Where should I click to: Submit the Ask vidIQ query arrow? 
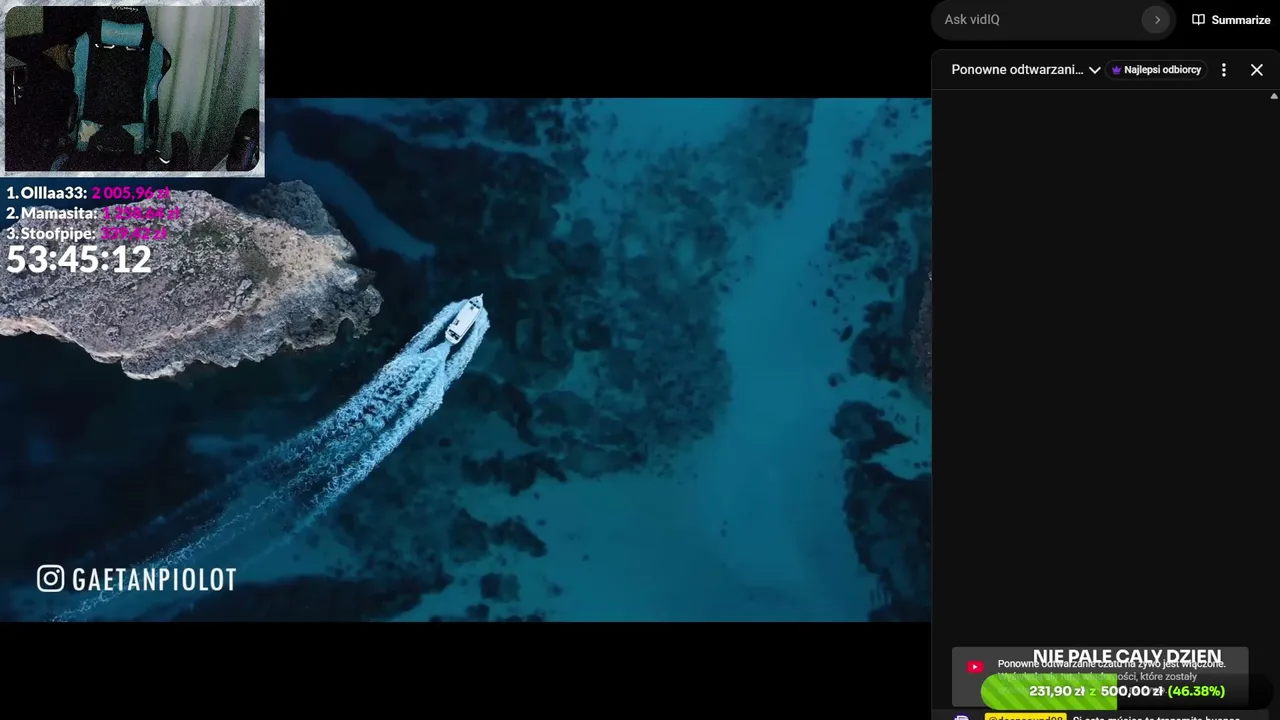pos(1156,20)
